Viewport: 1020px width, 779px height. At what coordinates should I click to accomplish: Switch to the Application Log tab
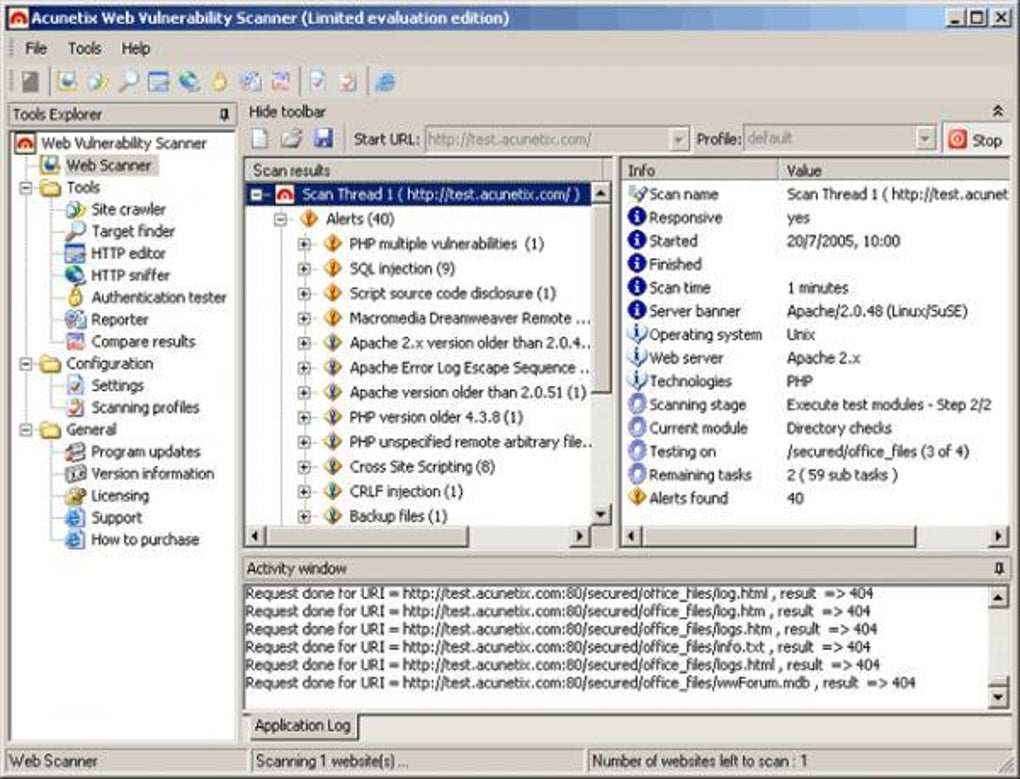pos(302,725)
